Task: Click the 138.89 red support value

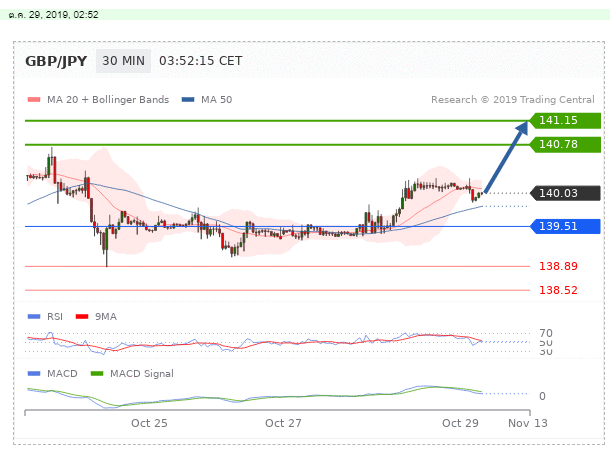Action: pos(558,266)
